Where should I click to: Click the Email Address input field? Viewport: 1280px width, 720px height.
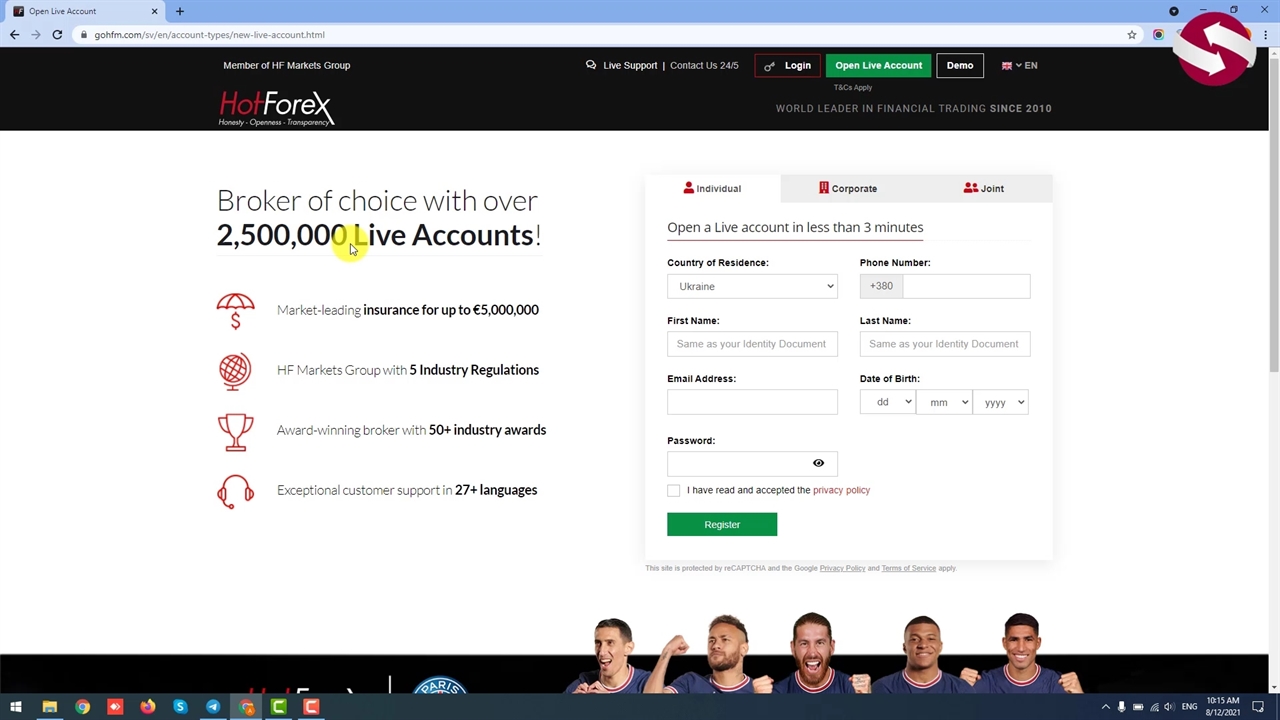[752, 402]
